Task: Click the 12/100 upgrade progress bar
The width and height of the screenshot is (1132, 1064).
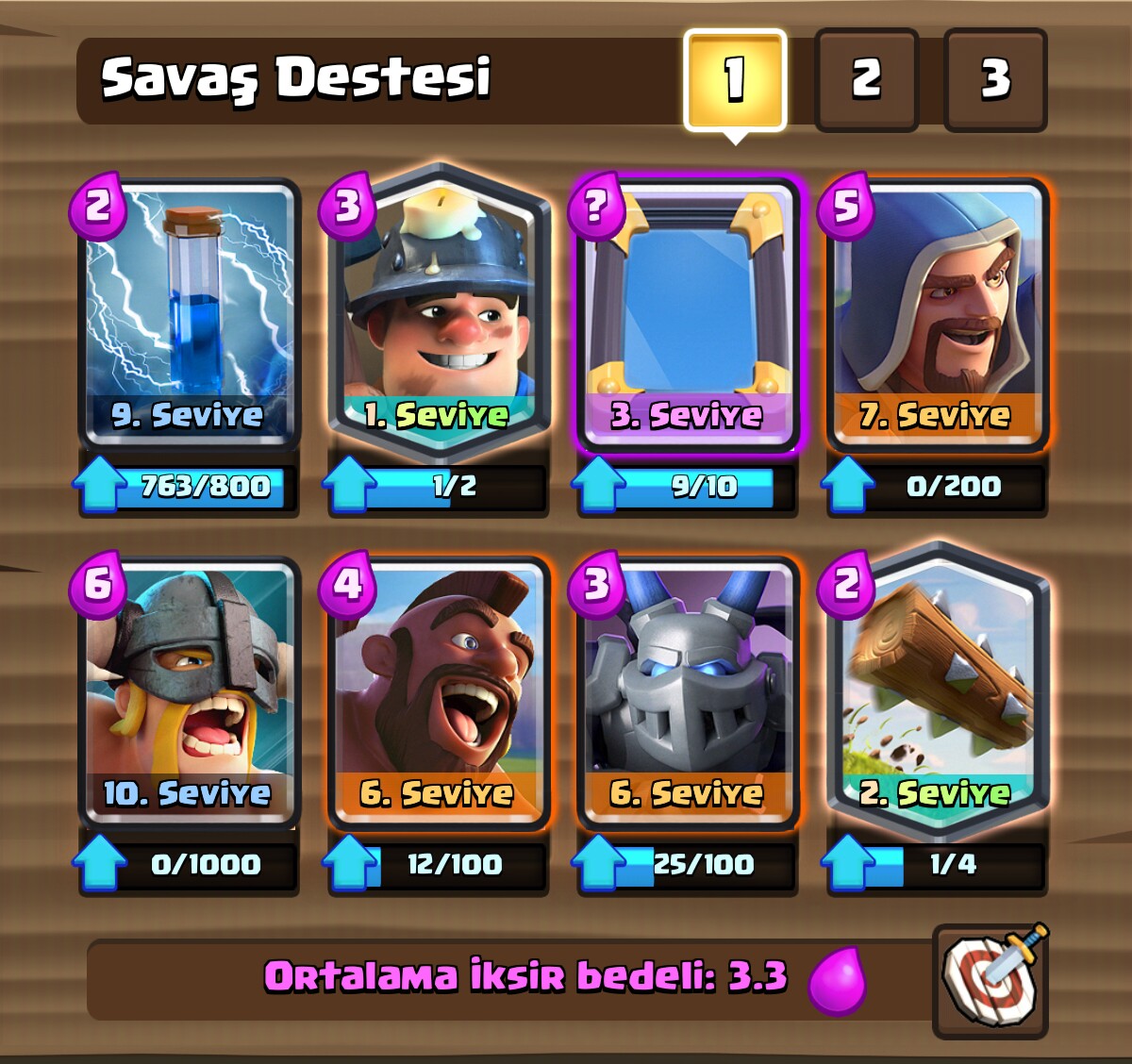Action: pyautogui.click(x=438, y=865)
